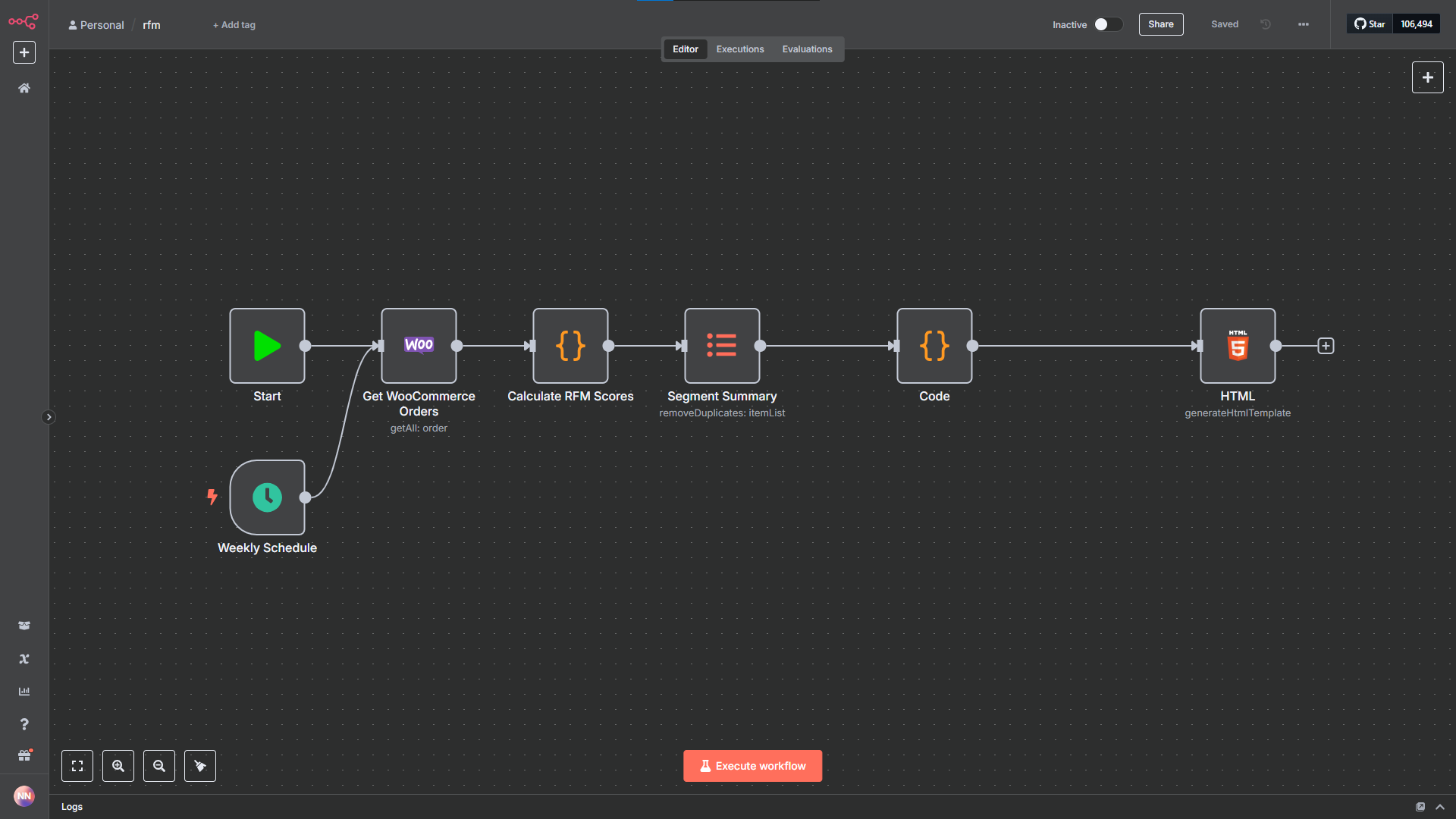Expand the Logs panel chevron

pos(1440,807)
